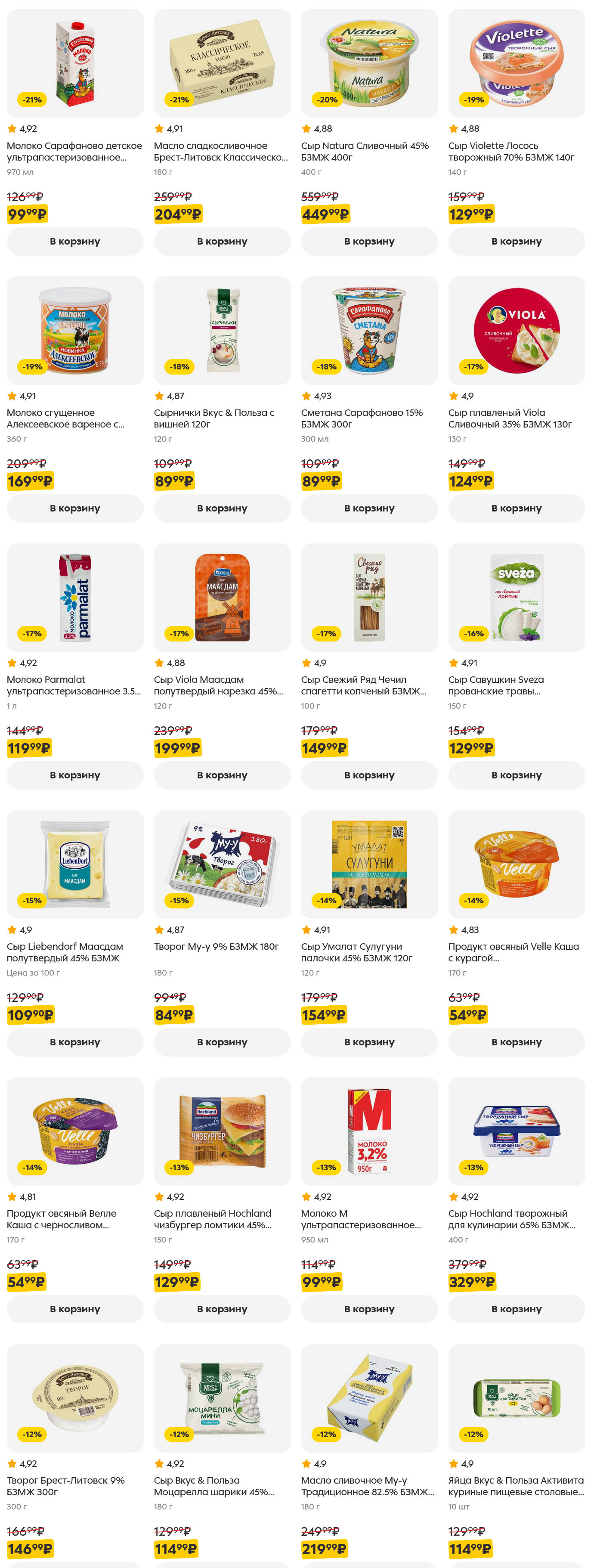
Task: Add Свежий Ряд Чечил cheese to cart
Action: (x=369, y=775)
